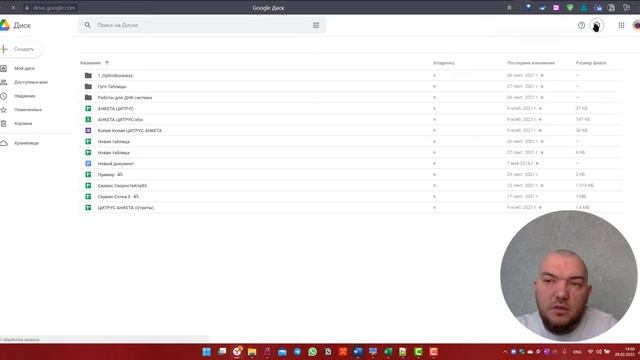Open Корзина in sidebar
The height and width of the screenshot is (360, 640).
pyautogui.click(x=23, y=124)
